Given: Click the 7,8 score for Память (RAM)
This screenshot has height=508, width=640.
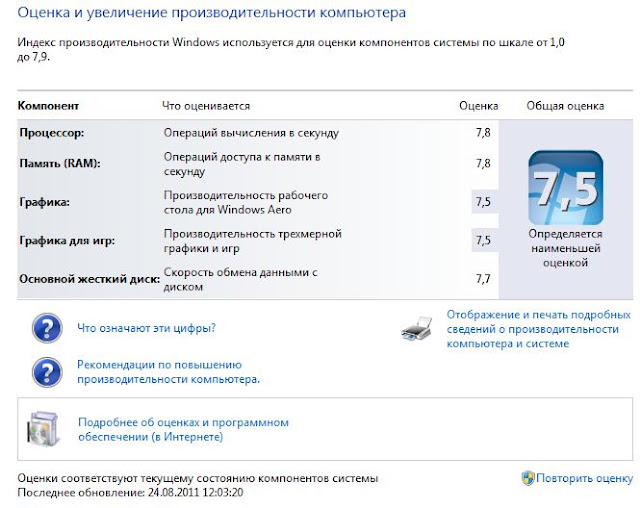Looking at the screenshot, I should coord(483,164).
